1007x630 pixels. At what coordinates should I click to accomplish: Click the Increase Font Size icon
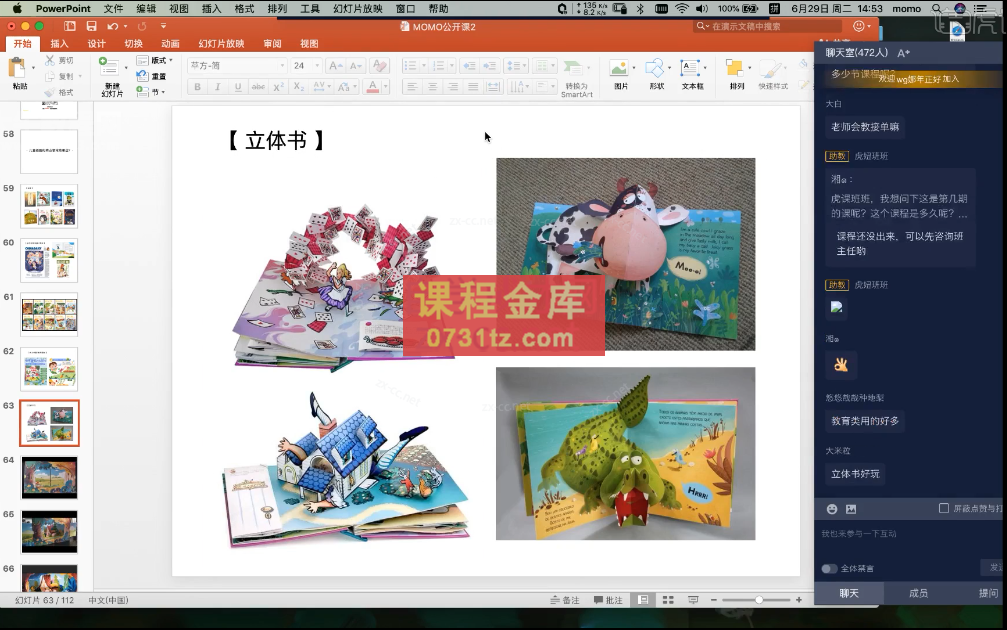(335, 66)
